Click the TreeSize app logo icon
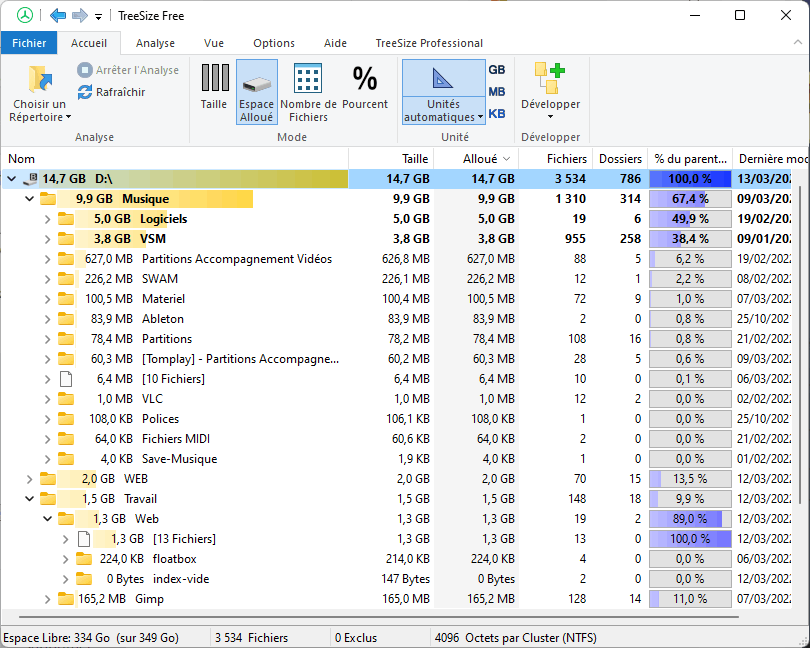 click(24, 16)
